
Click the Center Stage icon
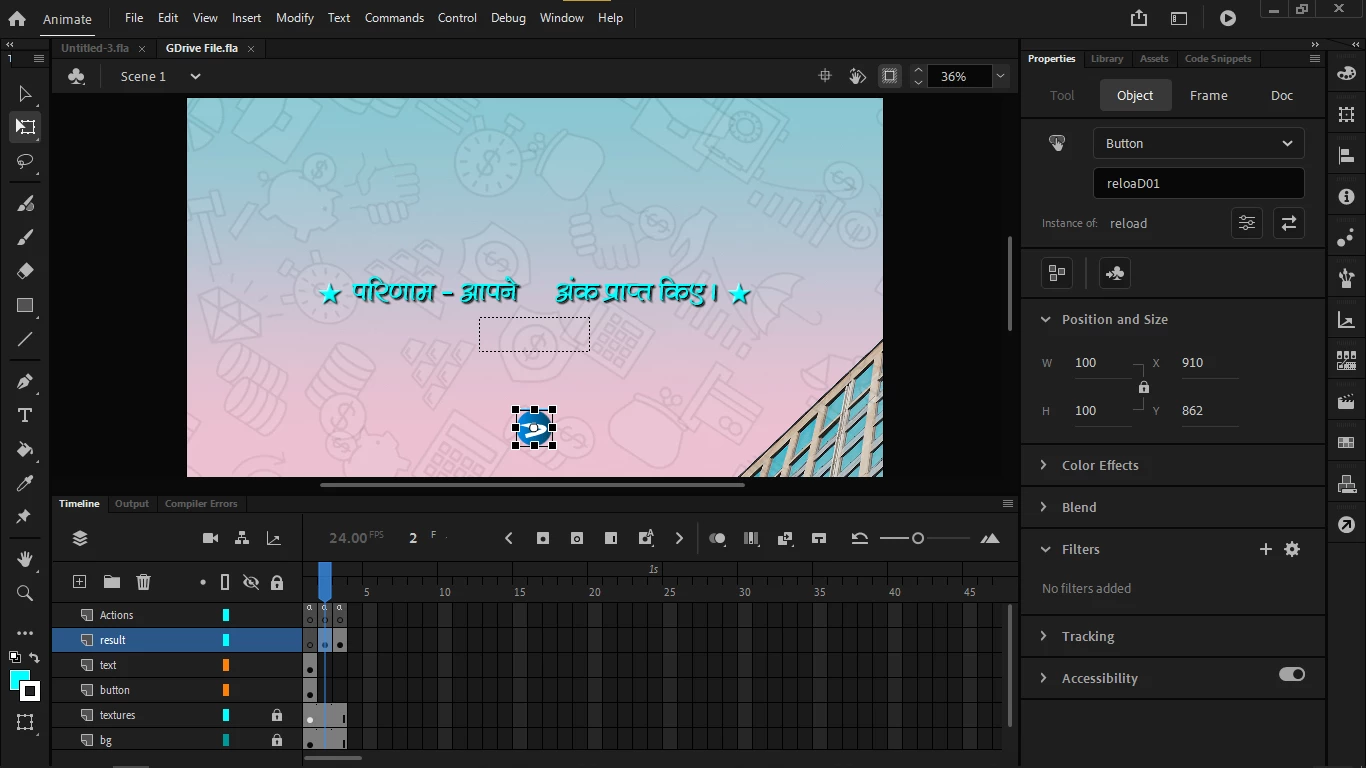point(825,76)
